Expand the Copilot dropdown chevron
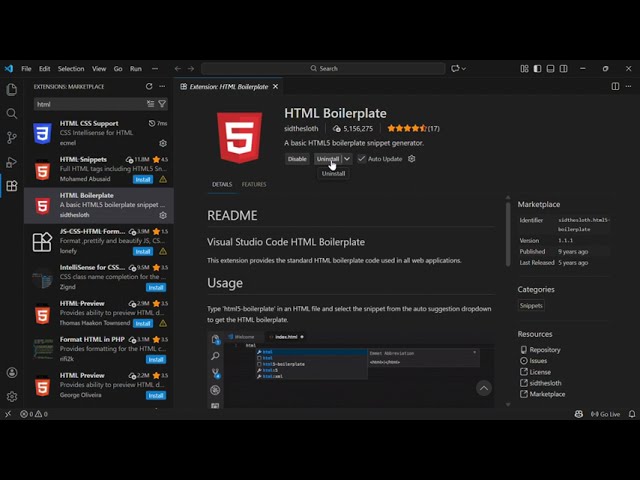 [464, 69]
